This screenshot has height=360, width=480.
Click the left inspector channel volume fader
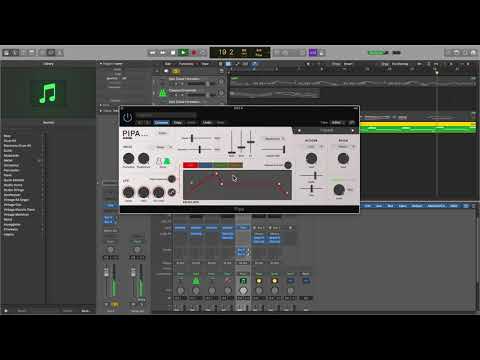click(106, 273)
